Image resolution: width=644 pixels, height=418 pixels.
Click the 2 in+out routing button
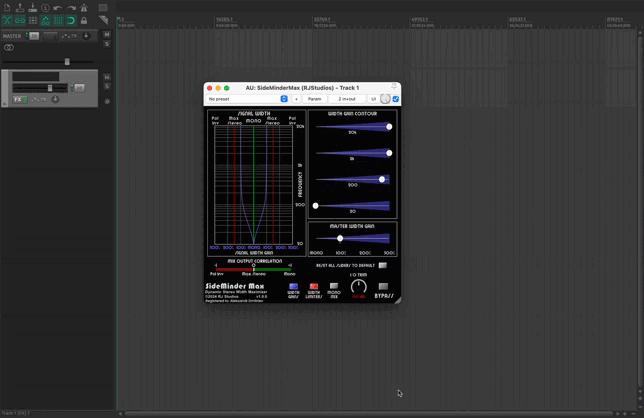(x=347, y=99)
